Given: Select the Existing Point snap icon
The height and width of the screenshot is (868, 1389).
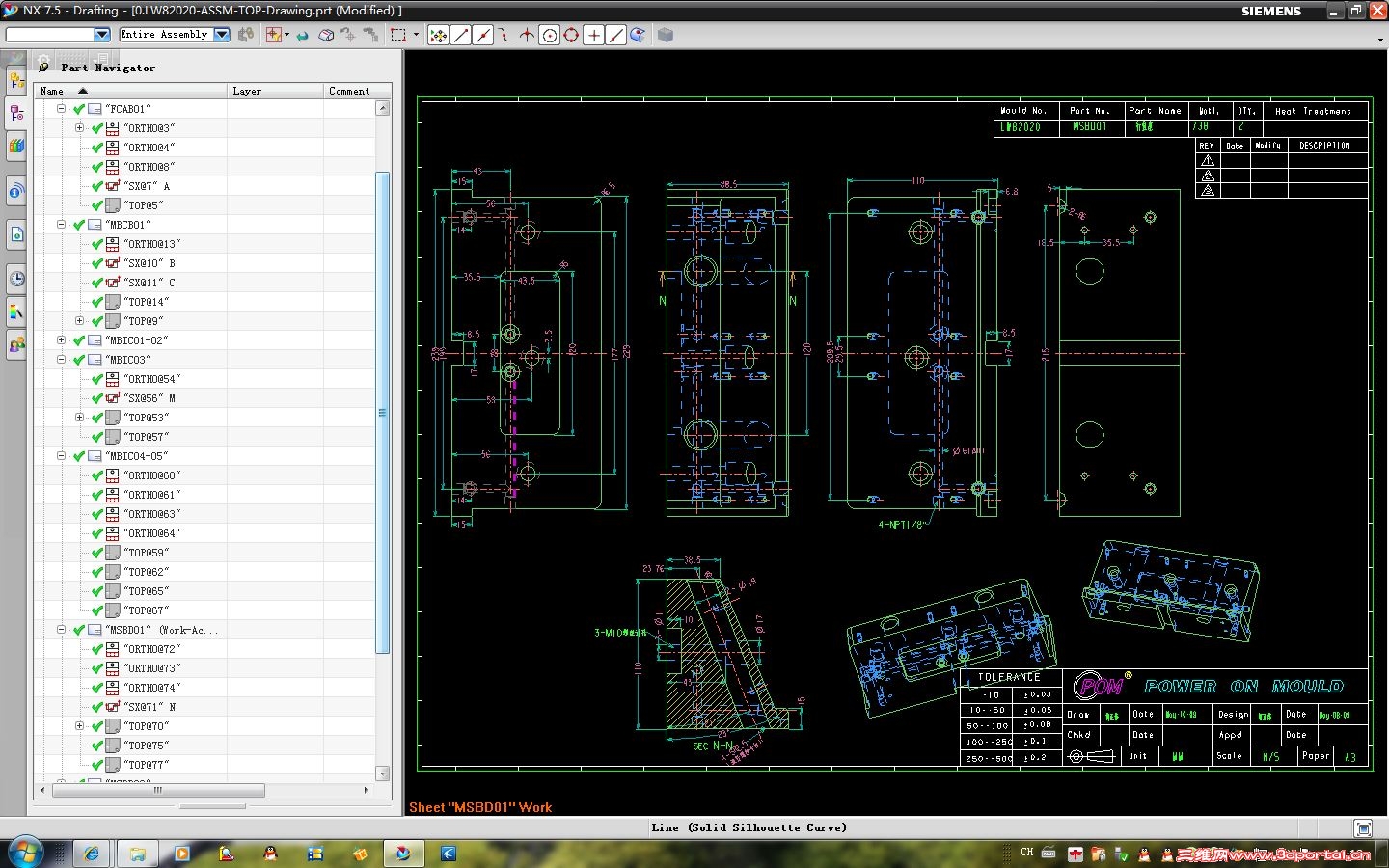Looking at the screenshot, I should pyautogui.click(x=593, y=36).
